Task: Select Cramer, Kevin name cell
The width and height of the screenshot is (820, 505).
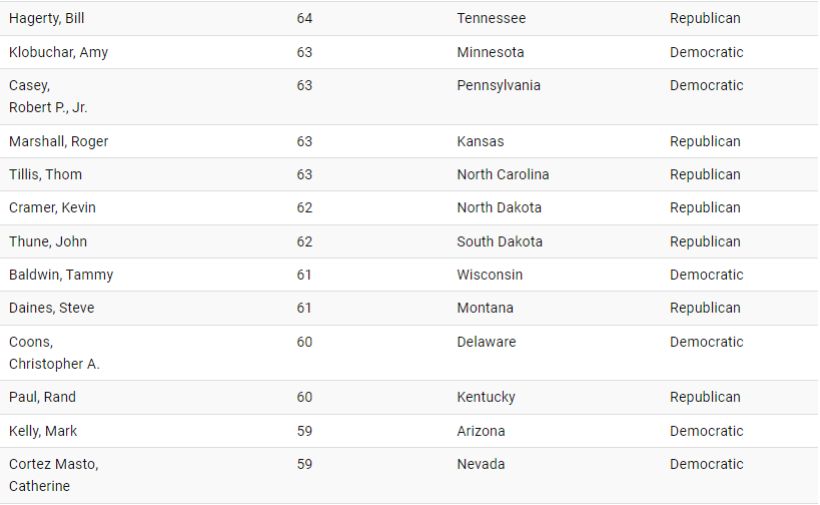Action: tap(52, 208)
